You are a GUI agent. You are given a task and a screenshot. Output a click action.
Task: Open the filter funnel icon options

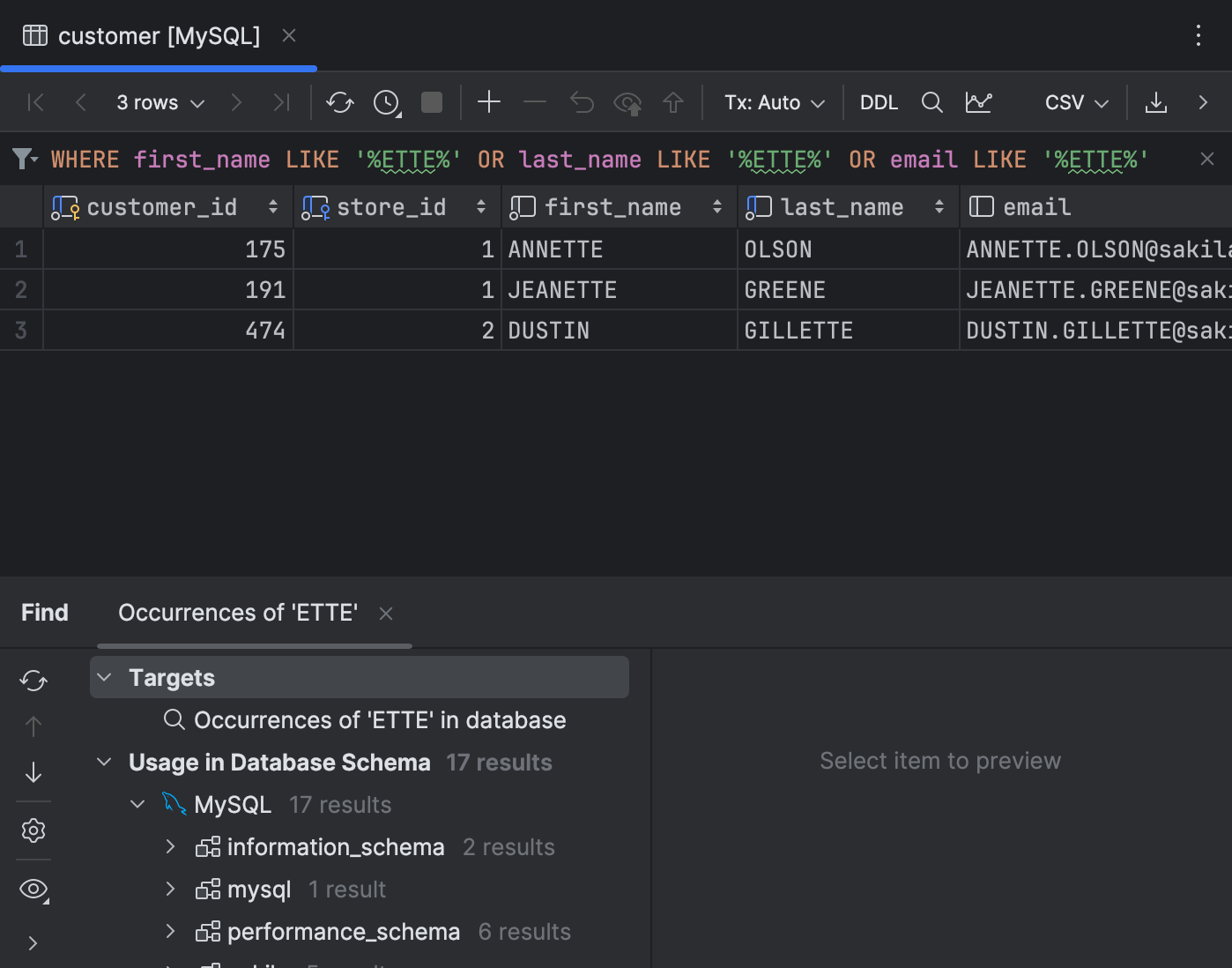point(24,159)
